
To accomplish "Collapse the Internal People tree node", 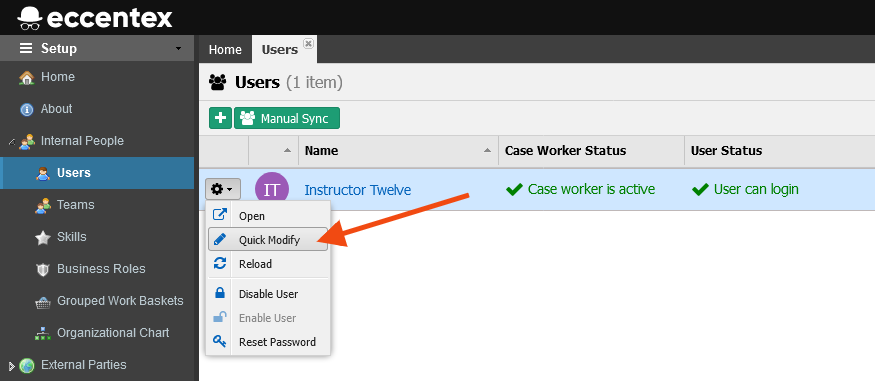I will point(12,142).
